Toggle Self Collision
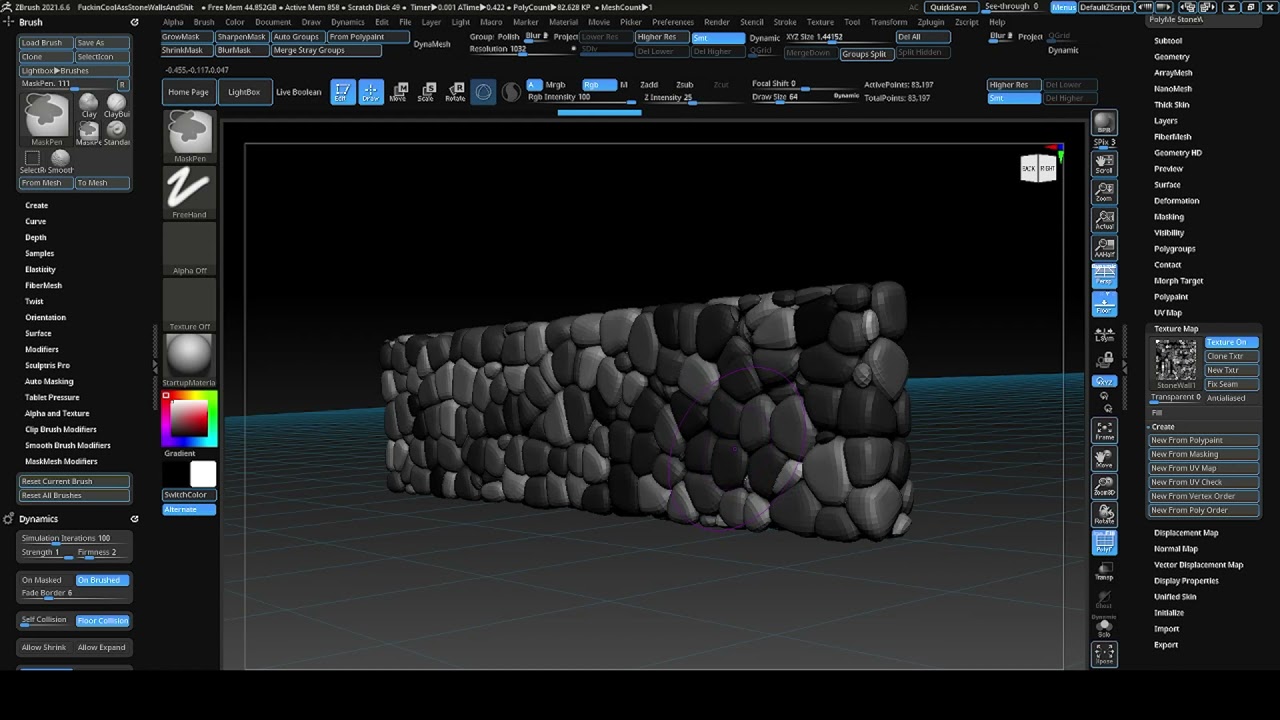Image resolution: width=1280 pixels, height=720 pixels. pyautogui.click(x=45, y=621)
